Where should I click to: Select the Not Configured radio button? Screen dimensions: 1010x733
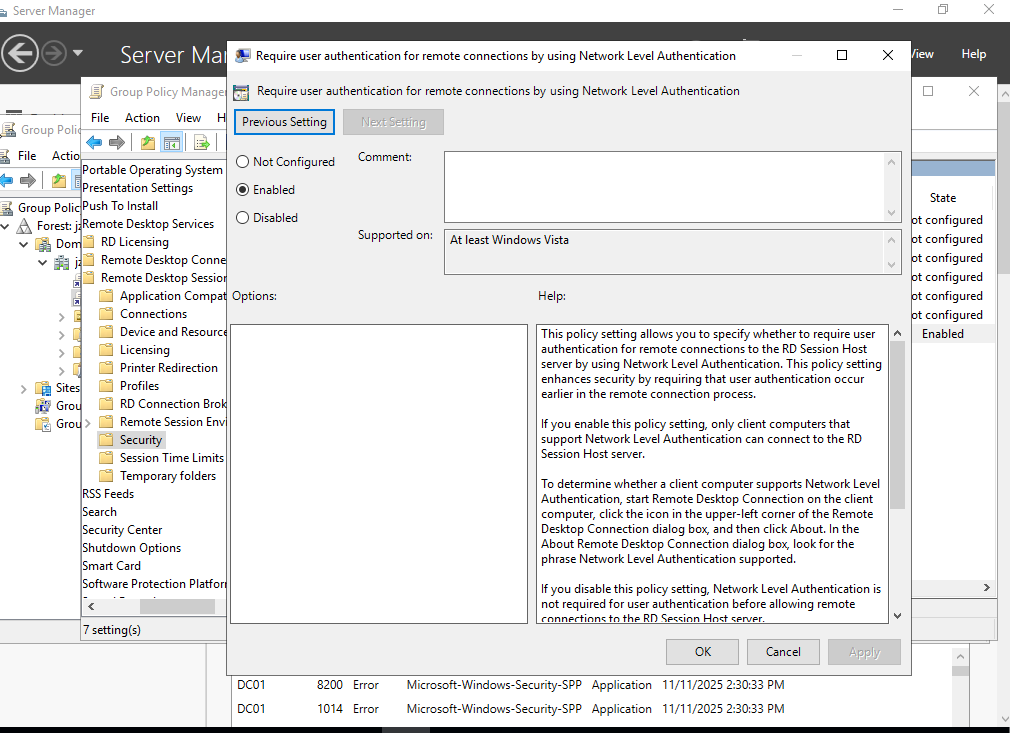click(x=241, y=161)
